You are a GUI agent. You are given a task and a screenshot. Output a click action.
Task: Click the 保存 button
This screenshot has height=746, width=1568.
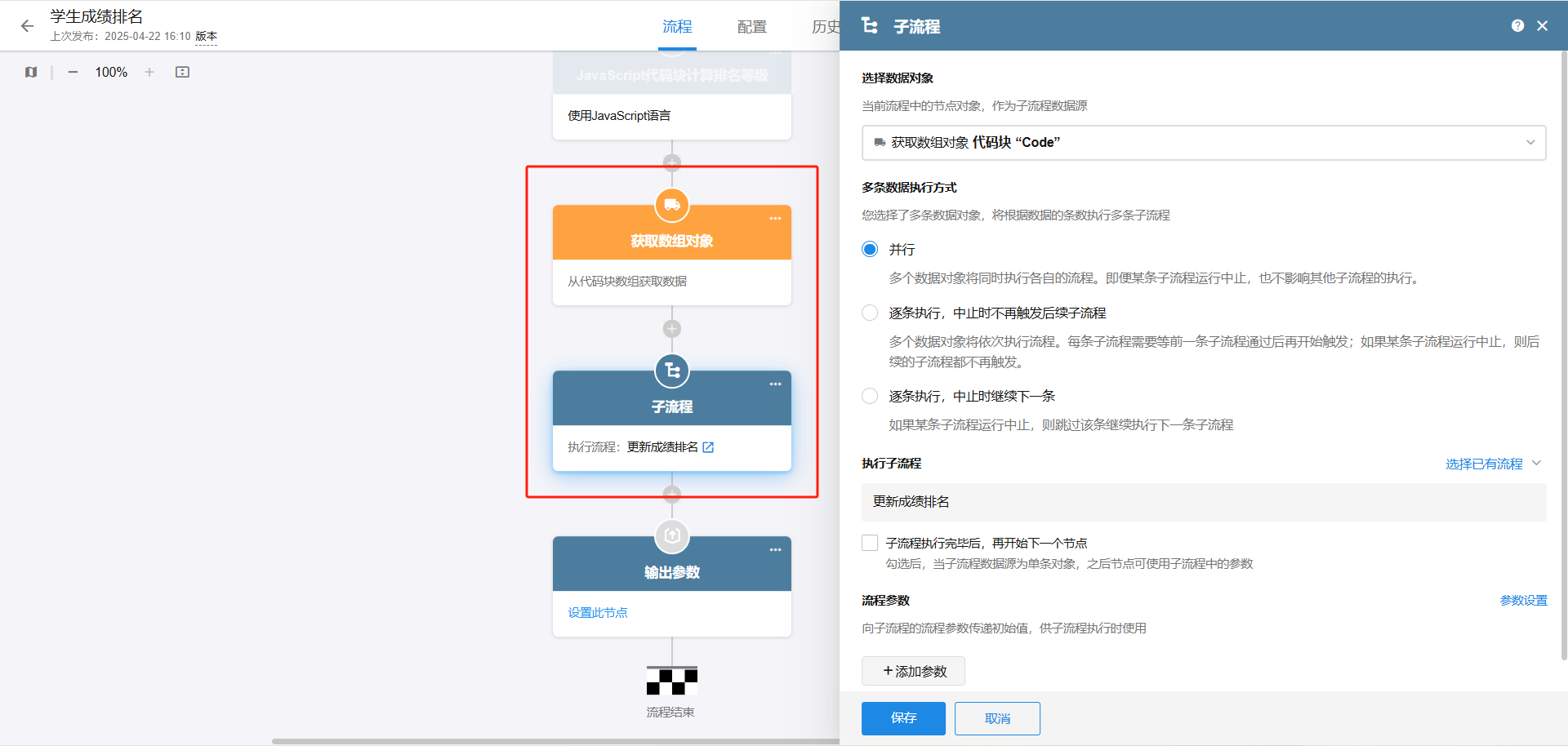(903, 718)
